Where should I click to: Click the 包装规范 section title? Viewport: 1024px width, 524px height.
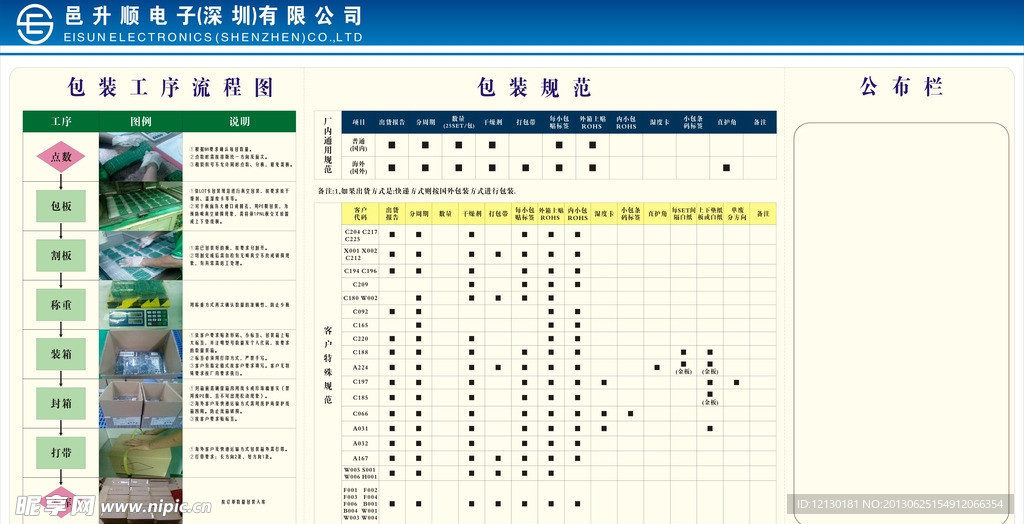[x=534, y=87]
